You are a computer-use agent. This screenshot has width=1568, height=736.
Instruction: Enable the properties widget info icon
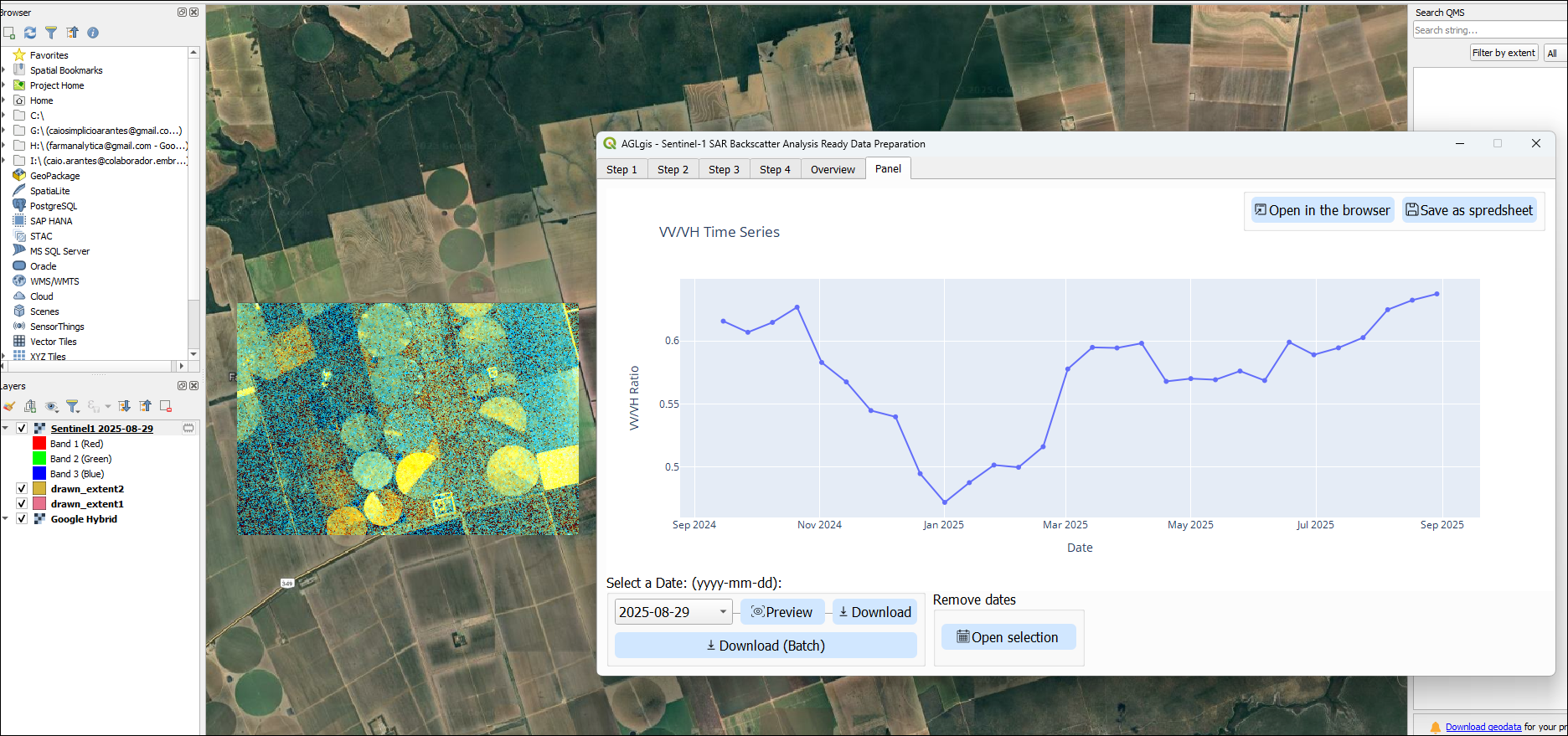[x=93, y=33]
